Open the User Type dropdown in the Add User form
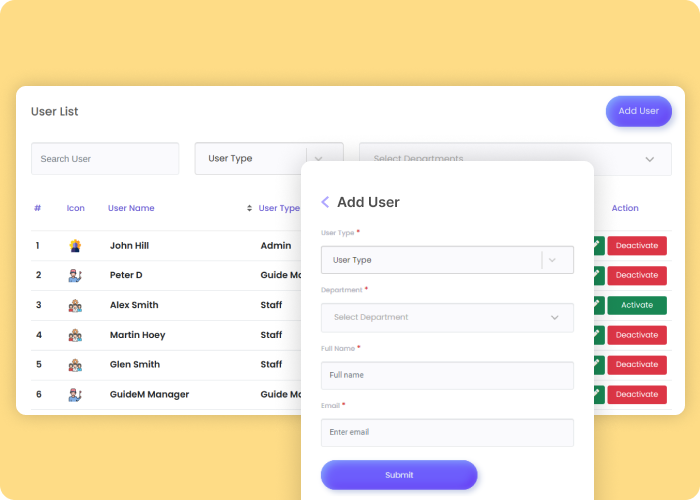The image size is (700, 500). click(447, 260)
